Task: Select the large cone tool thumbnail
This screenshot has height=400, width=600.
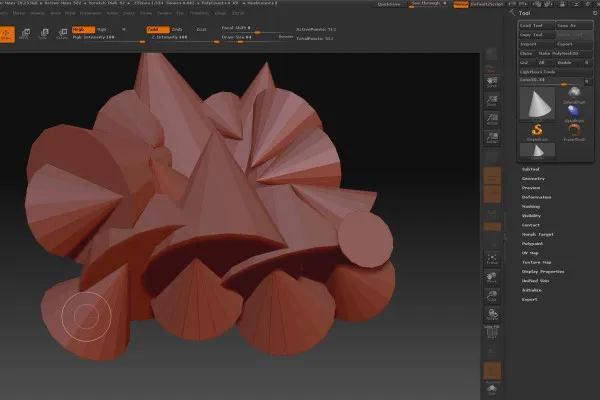Action: (537, 103)
